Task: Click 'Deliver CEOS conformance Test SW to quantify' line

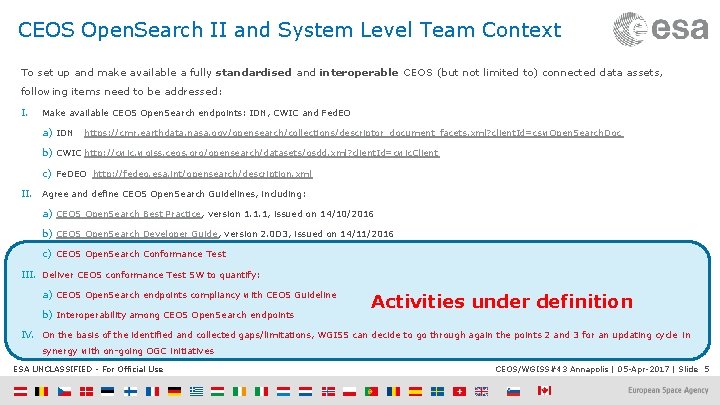Action: [x=151, y=275]
